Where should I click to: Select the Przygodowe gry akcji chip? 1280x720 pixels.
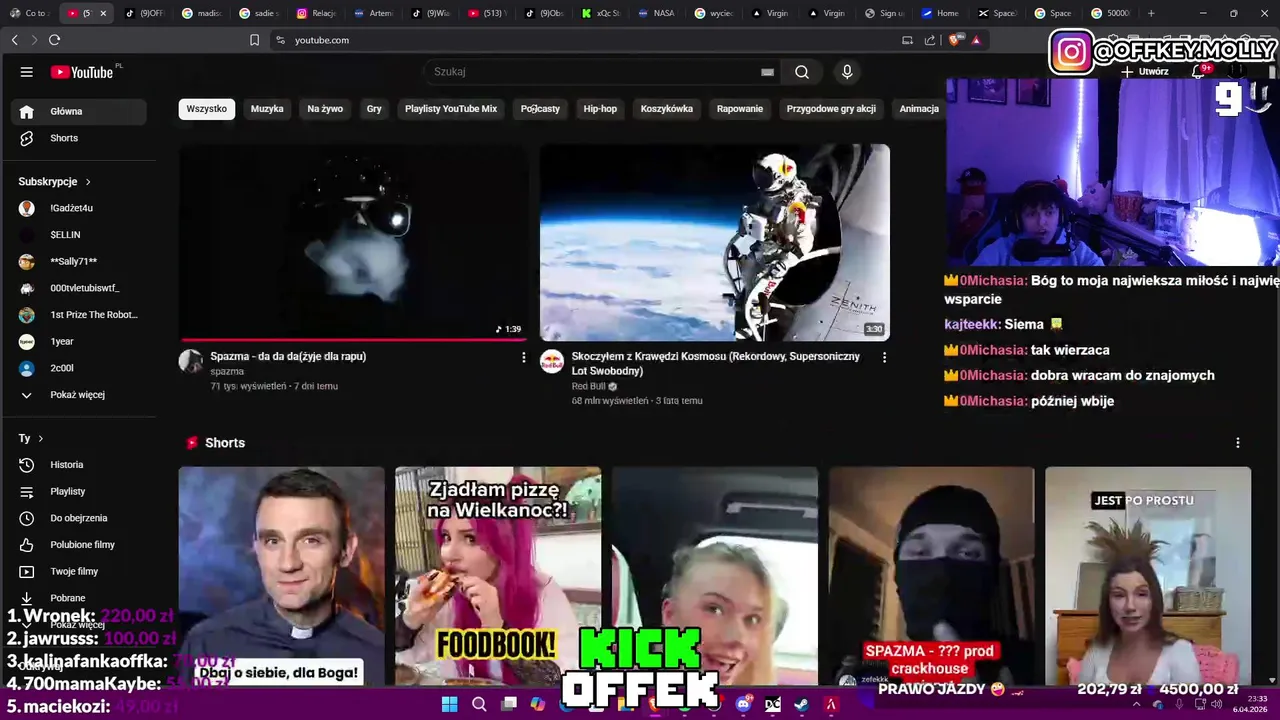(x=831, y=109)
